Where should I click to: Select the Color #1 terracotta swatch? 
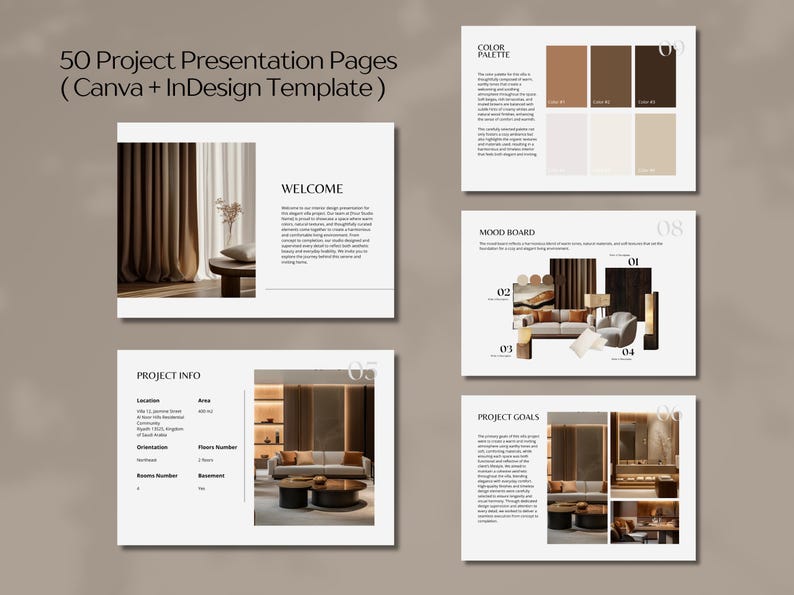[x=566, y=76]
